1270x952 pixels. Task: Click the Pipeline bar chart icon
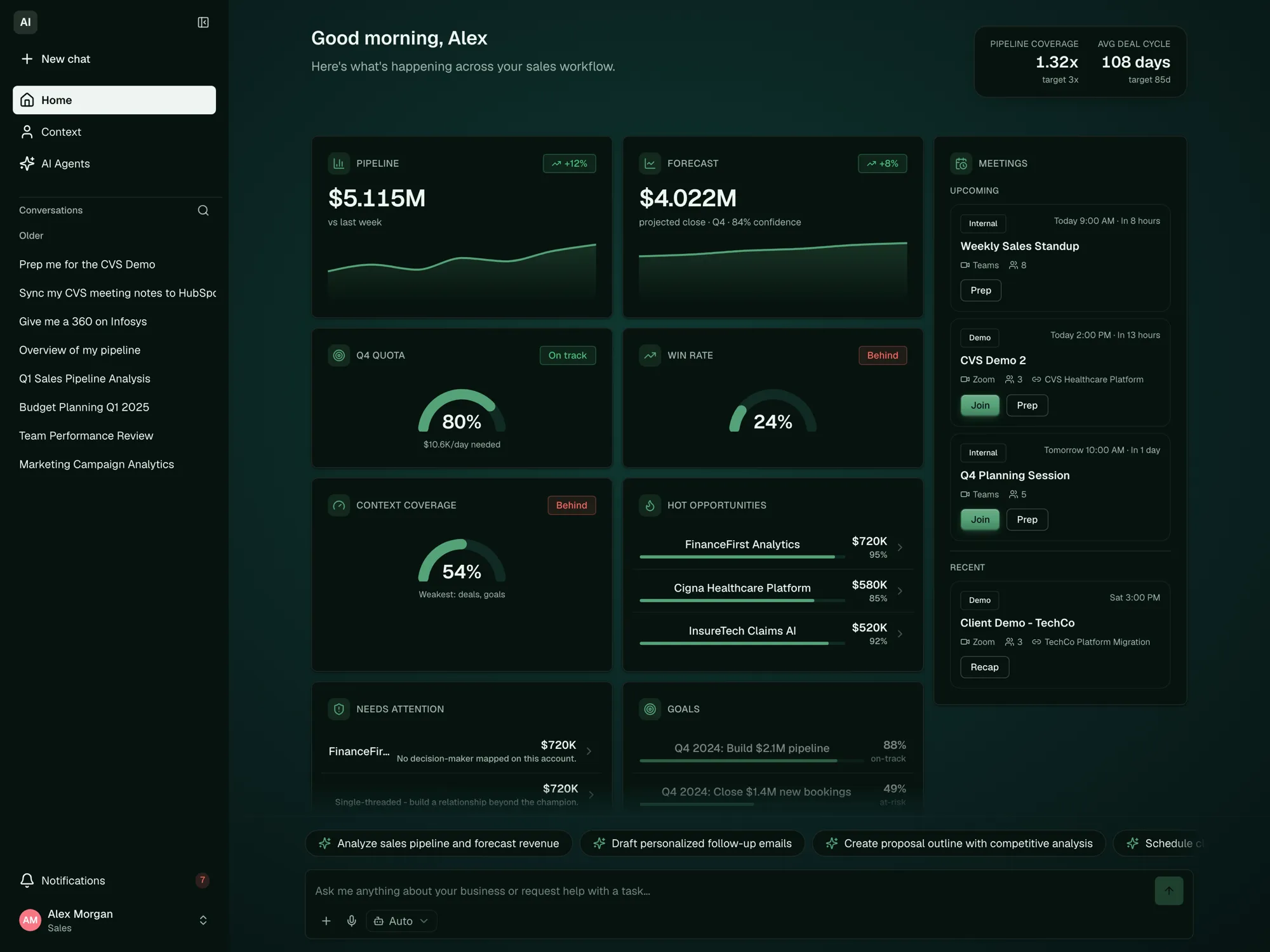339,163
